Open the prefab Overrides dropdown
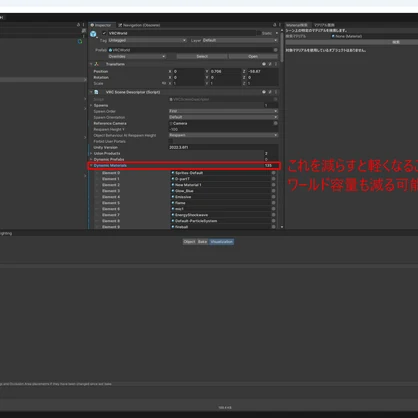This screenshot has width=418, height=418. point(137,57)
